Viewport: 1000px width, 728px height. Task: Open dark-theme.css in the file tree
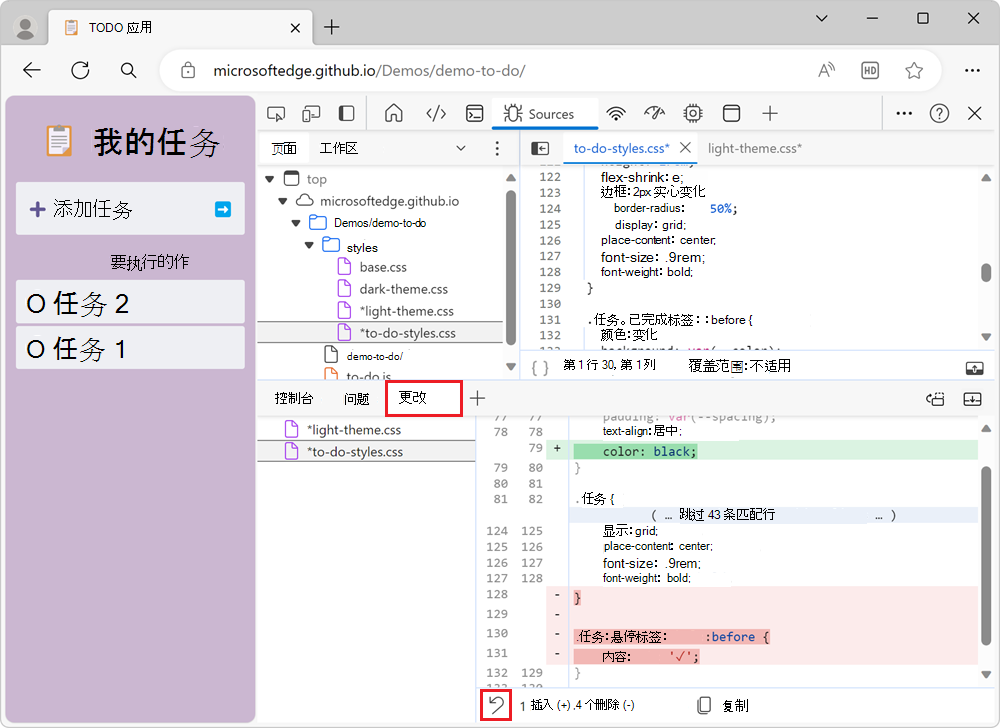(x=403, y=289)
